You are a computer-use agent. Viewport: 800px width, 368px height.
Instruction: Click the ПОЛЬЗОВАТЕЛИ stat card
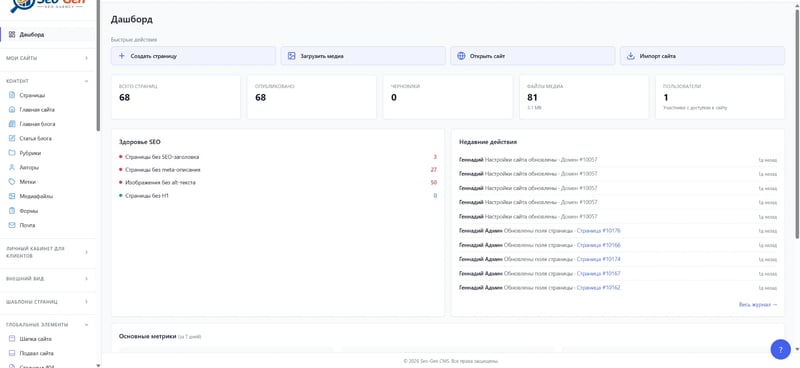(720, 97)
